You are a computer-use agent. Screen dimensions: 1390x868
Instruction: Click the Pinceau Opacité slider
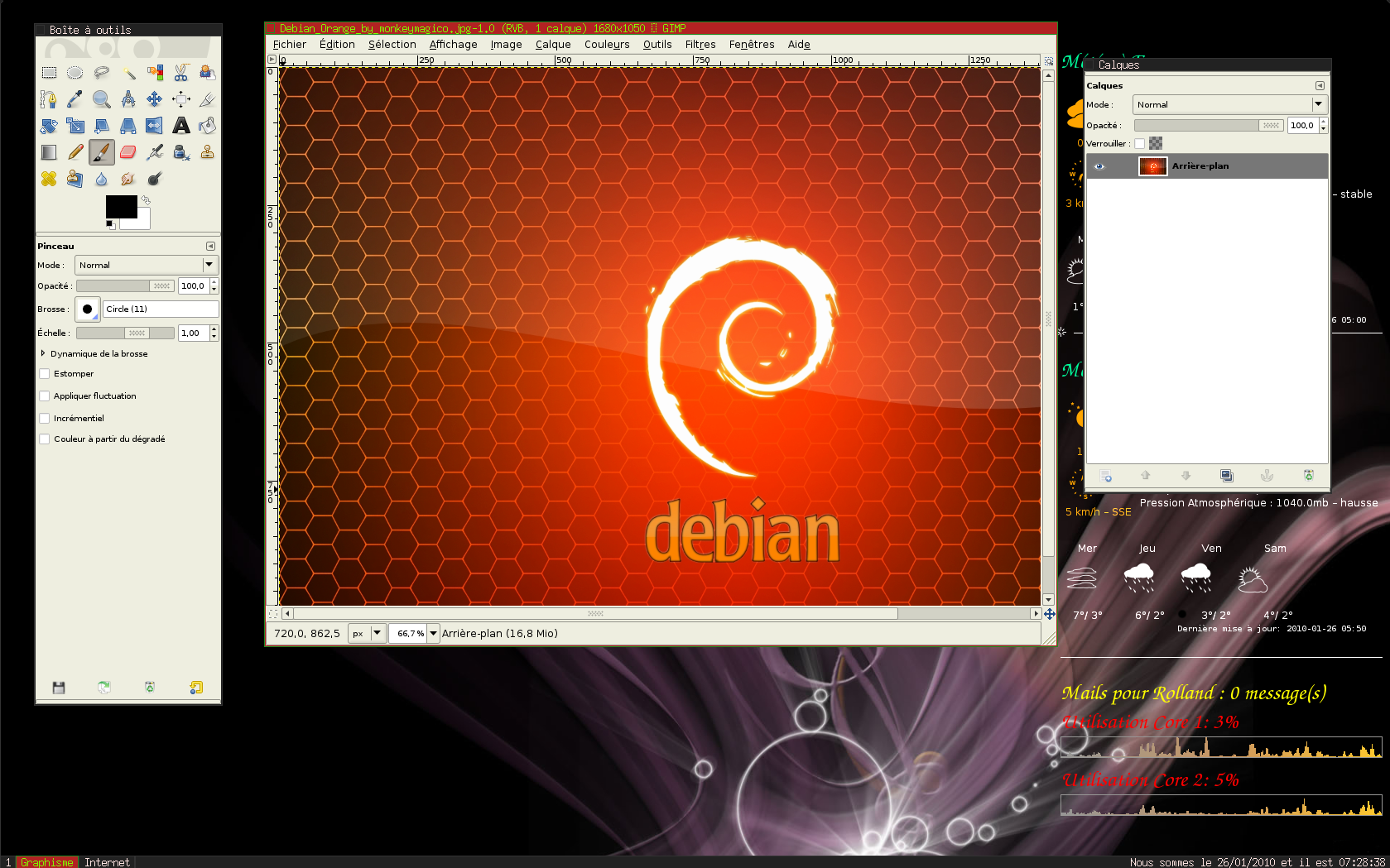coord(125,286)
